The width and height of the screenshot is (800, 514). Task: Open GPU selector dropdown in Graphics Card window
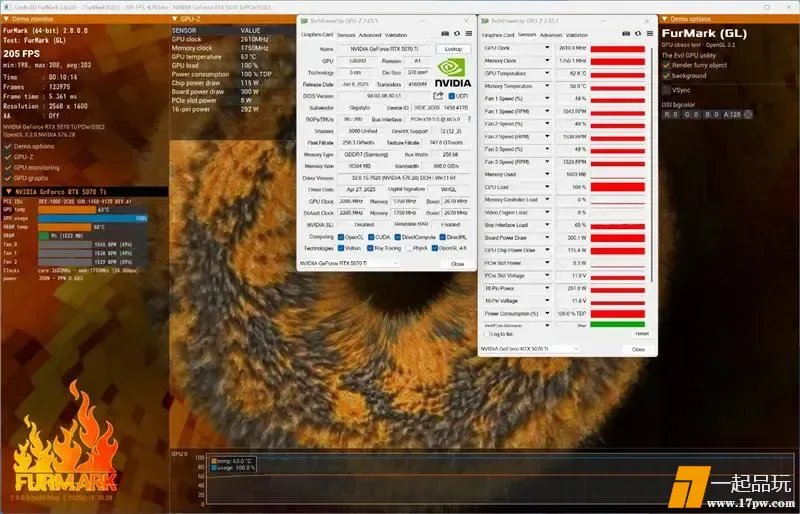(349, 263)
